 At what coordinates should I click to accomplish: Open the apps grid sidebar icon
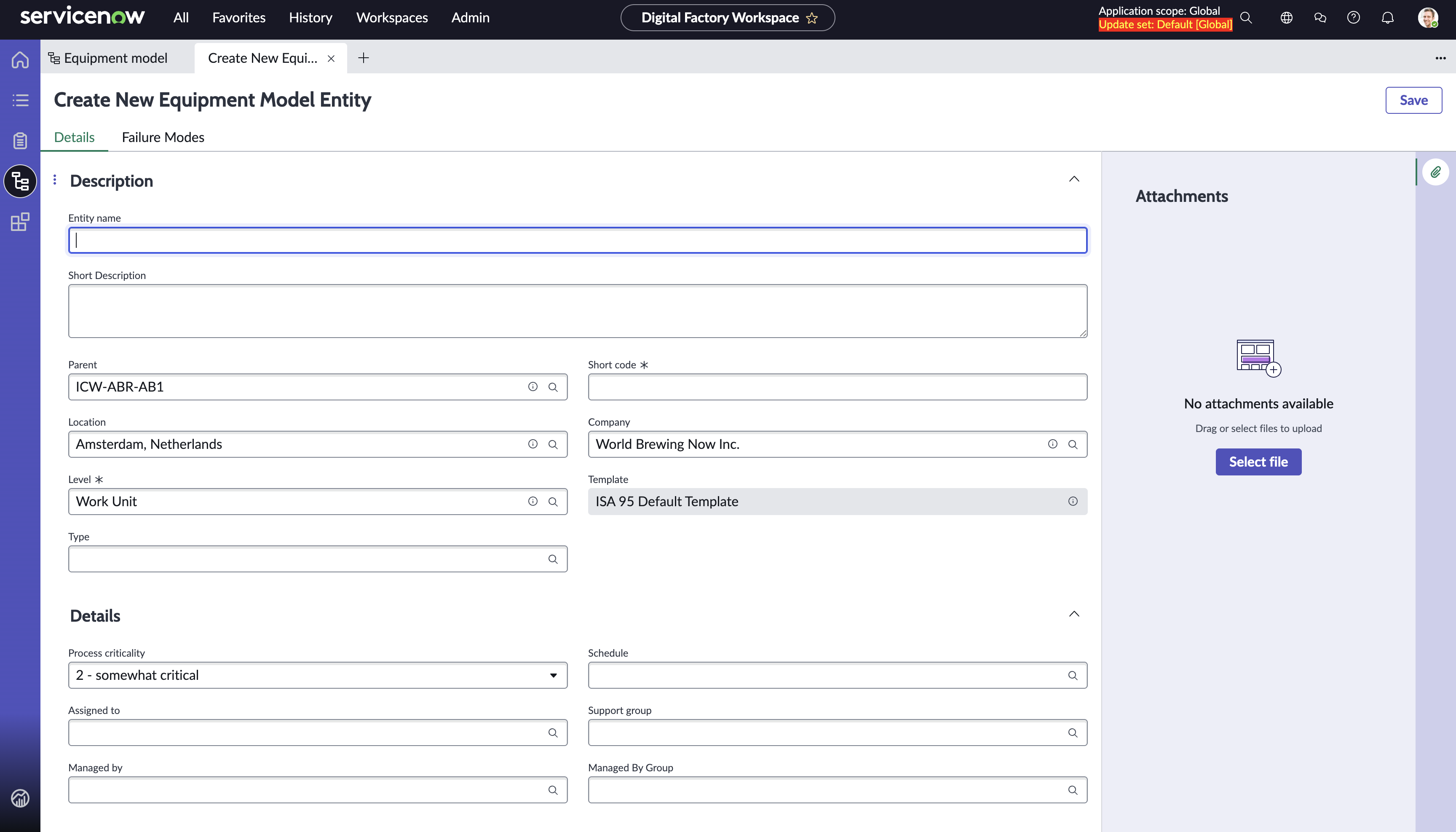pyautogui.click(x=20, y=222)
